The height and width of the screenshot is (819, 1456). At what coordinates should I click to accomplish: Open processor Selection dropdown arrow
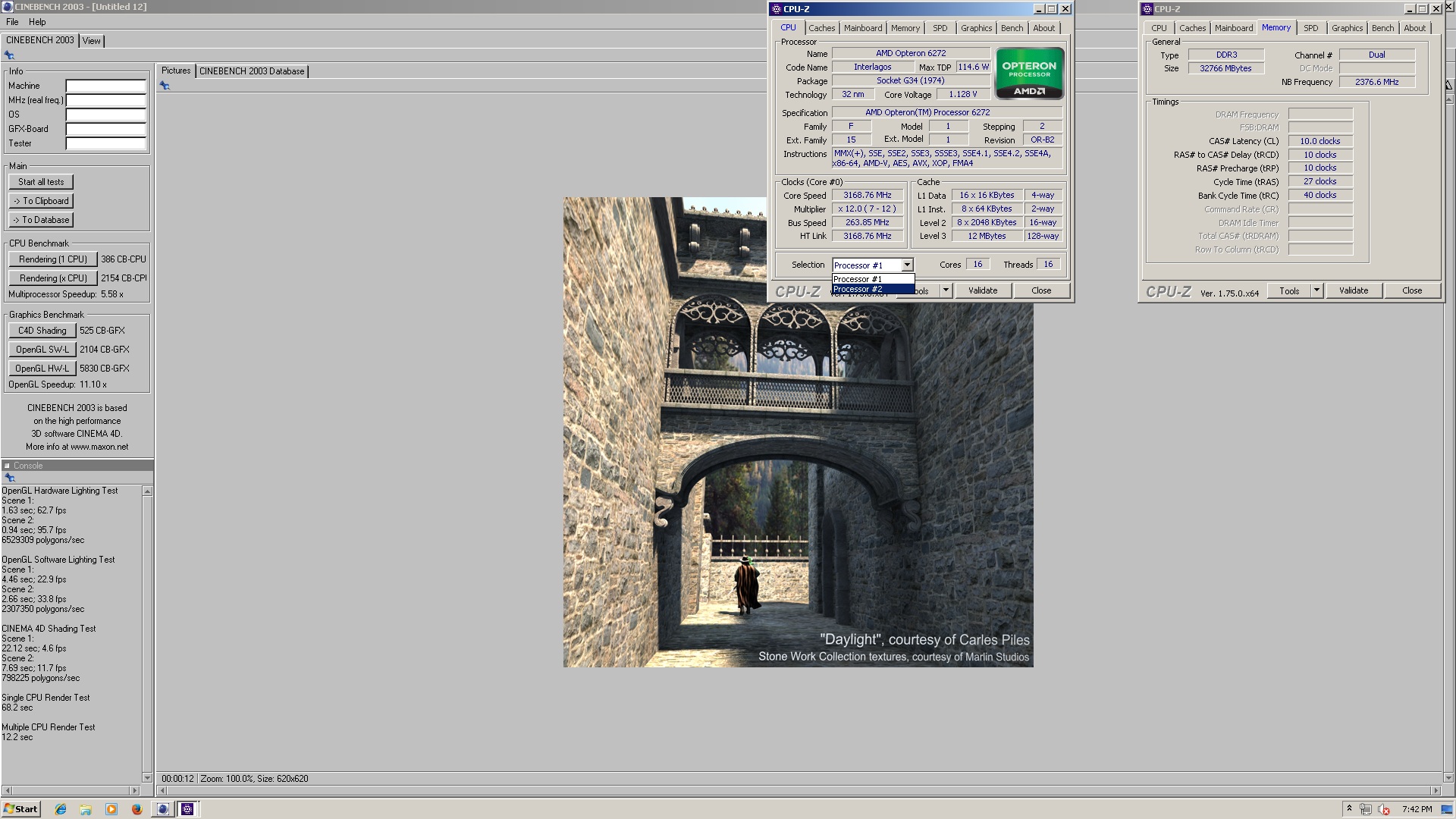tap(907, 265)
